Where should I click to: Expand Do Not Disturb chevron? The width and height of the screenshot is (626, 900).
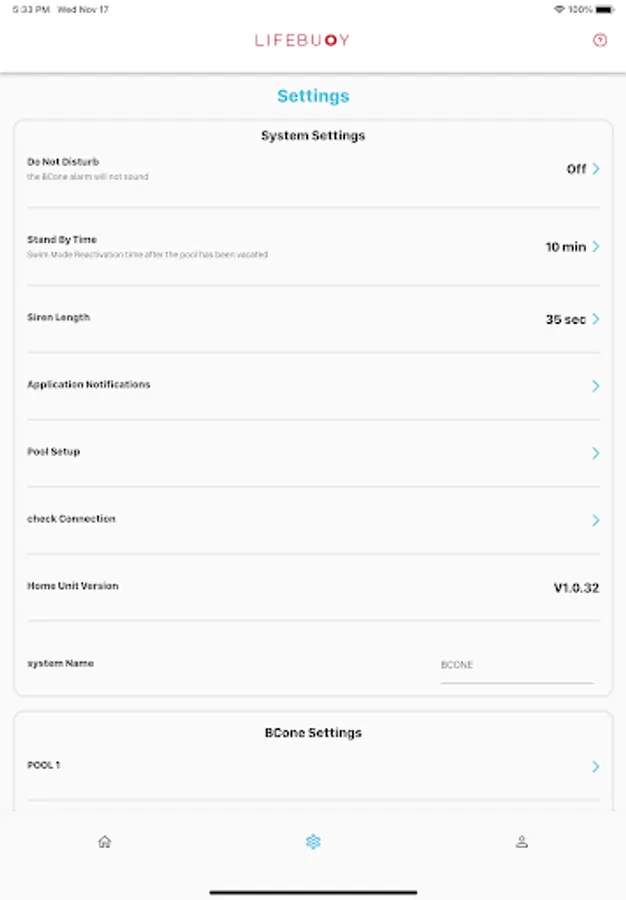tap(596, 169)
